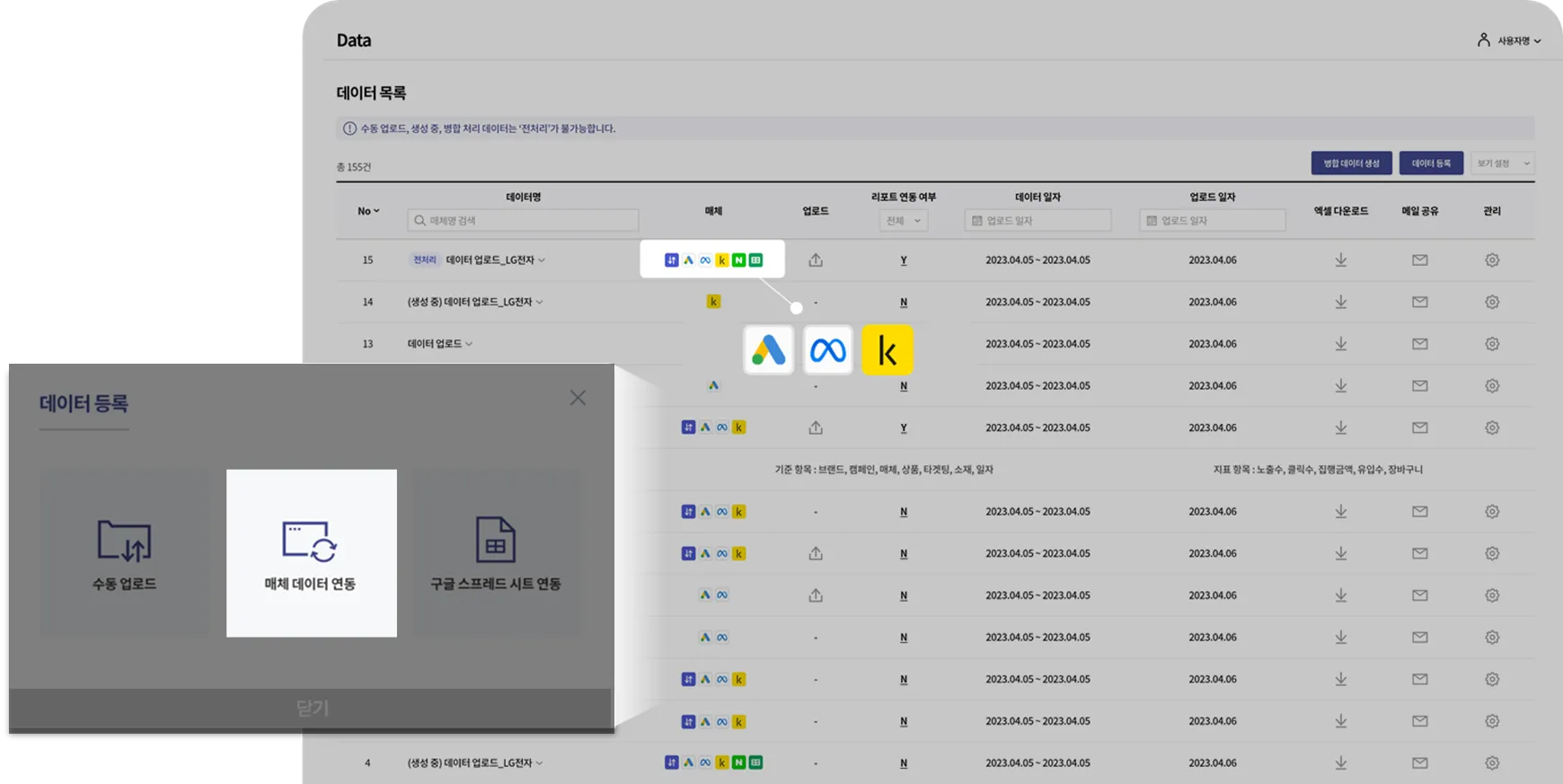Click the 데이터 등록 button above table

(x=1431, y=163)
